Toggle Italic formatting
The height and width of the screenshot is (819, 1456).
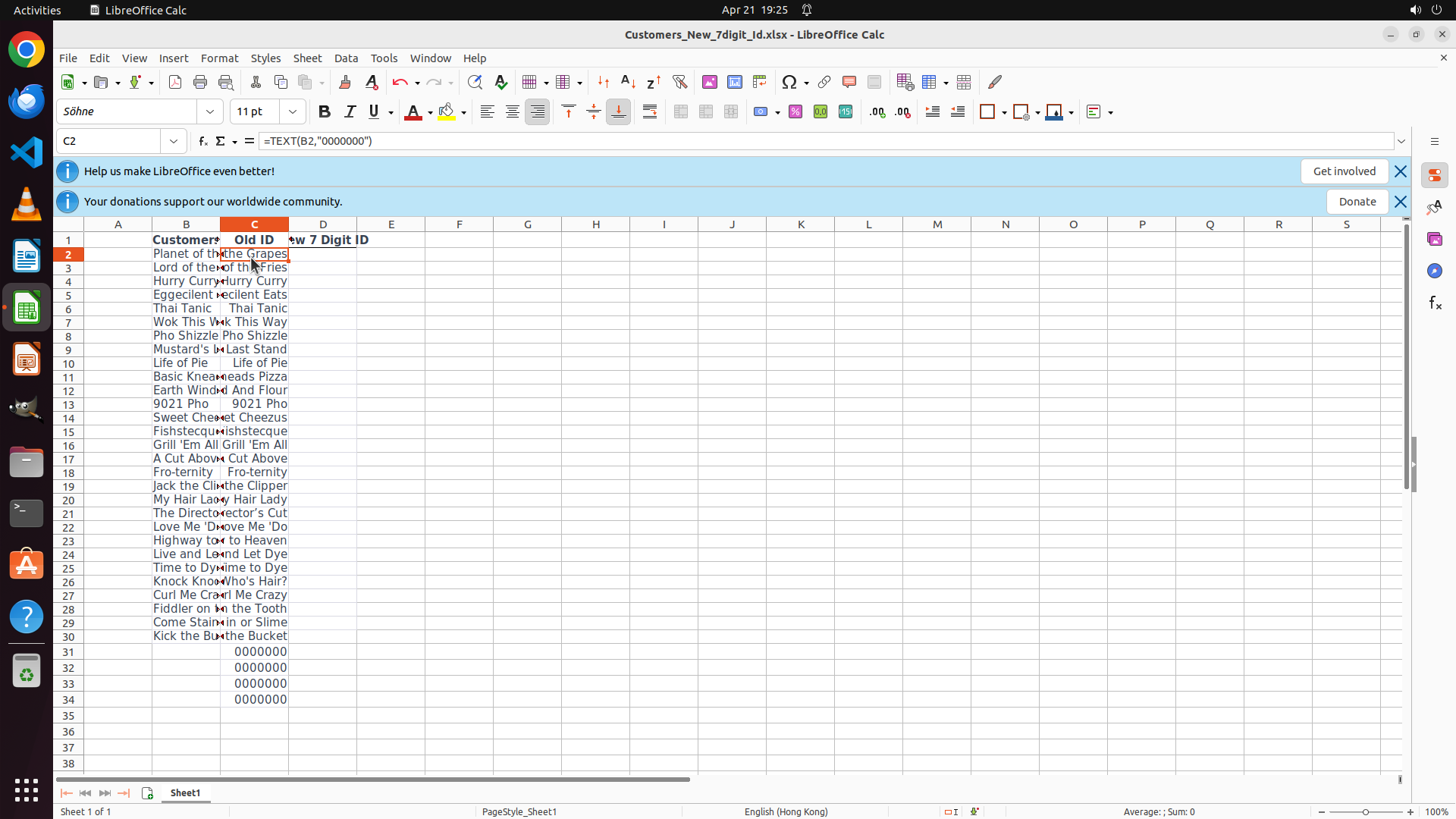tap(350, 111)
